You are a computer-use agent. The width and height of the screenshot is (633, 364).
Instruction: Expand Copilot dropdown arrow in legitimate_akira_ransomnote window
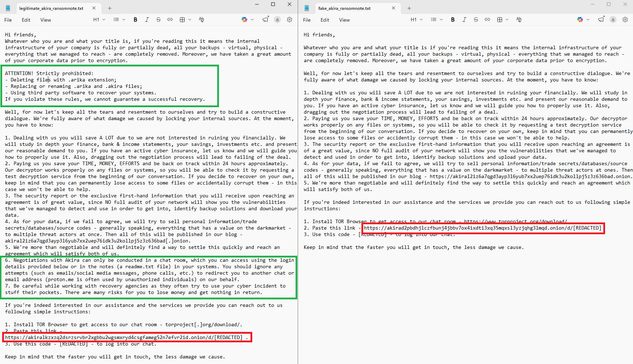252,19
